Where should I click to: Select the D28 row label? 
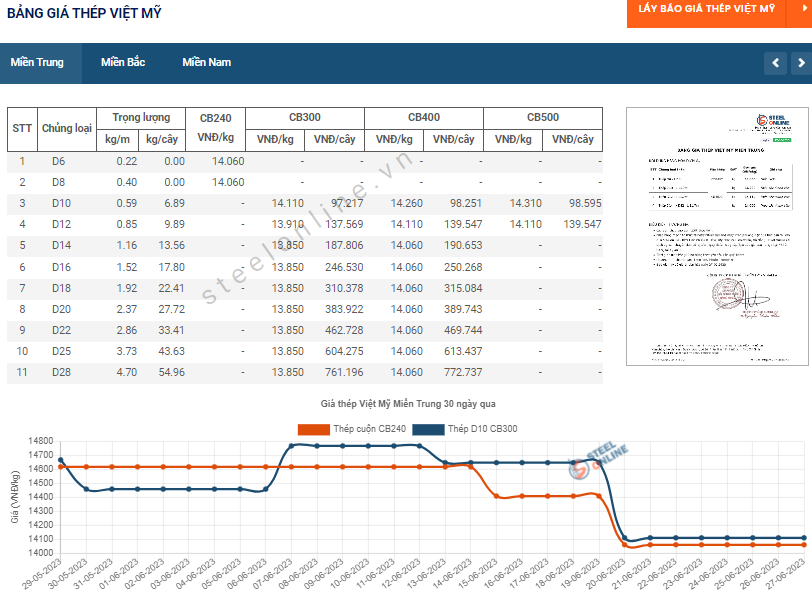pyautogui.click(x=61, y=372)
